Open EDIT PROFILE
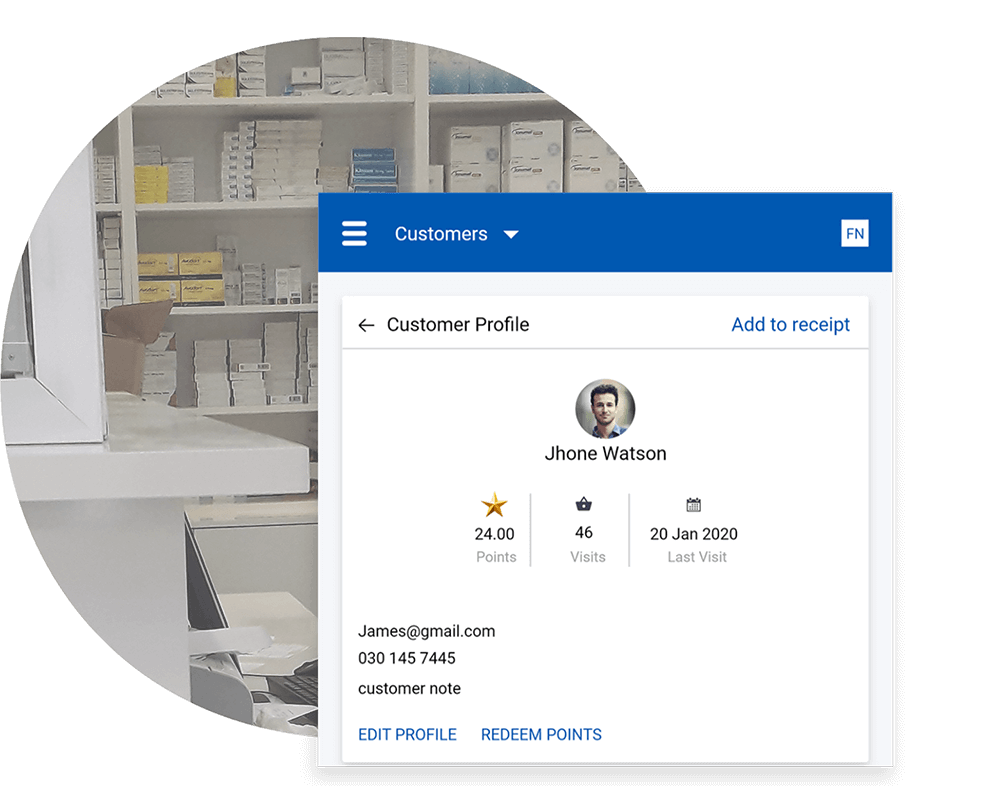The width and height of the screenshot is (1000, 800). click(408, 735)
